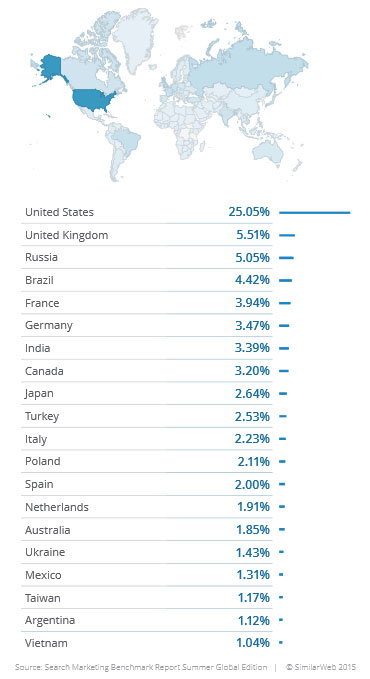
Task: Click the Search Marketing Benchmark Report source text
Action: point(141,667)
